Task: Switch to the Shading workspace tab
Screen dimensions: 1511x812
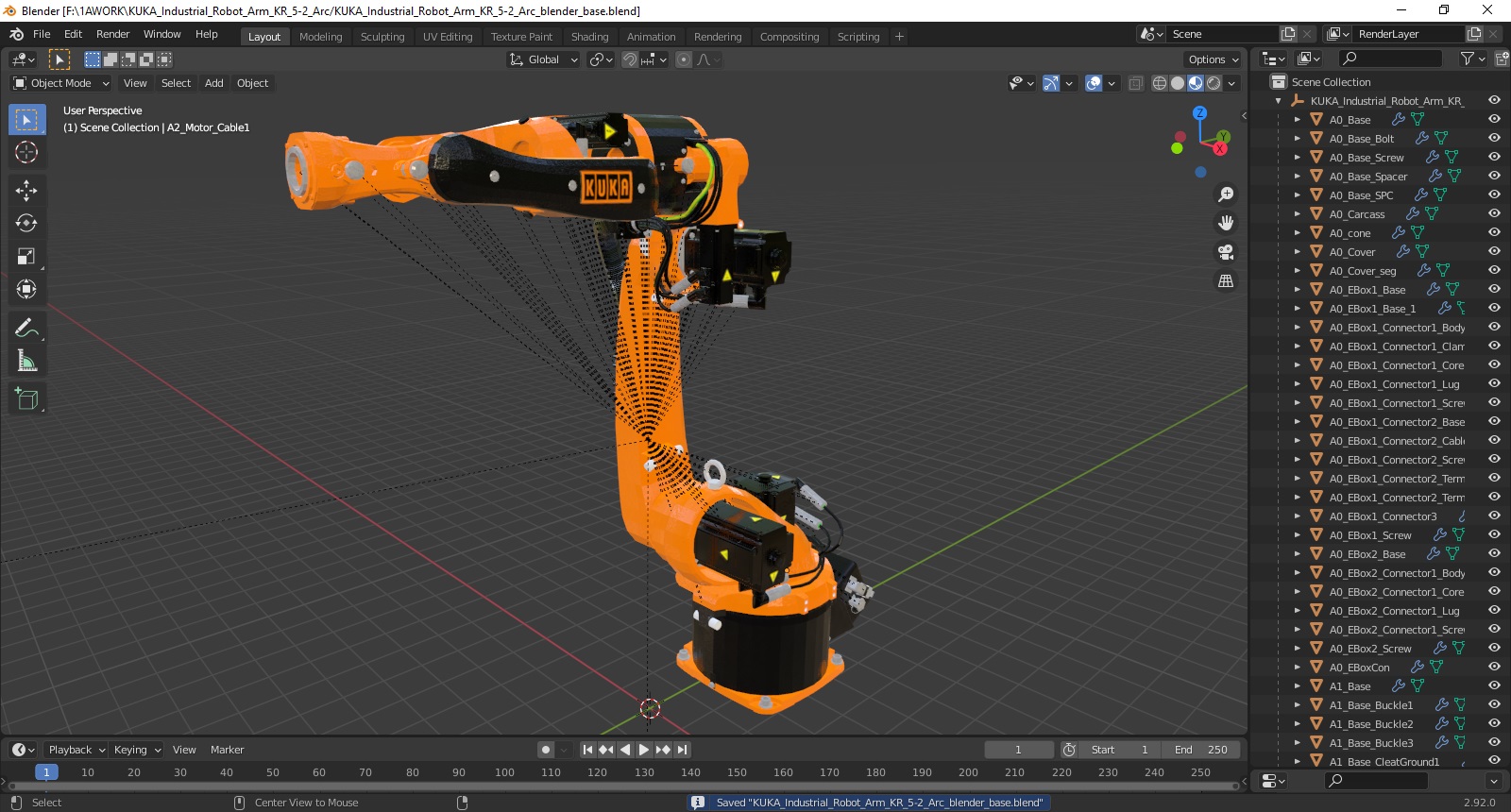Action: (589, 37)
